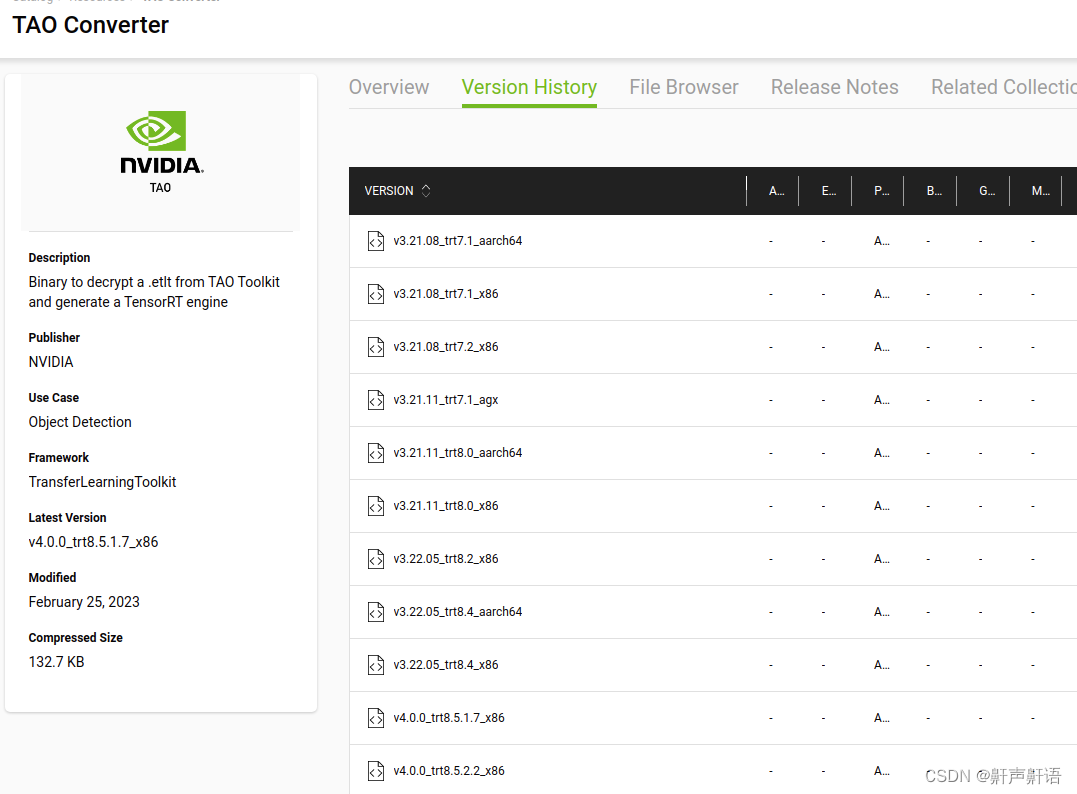Open version v3.21.08_trt7.1_aarch64
This screenshot has height=794, width=1077.
coord(457,241)
